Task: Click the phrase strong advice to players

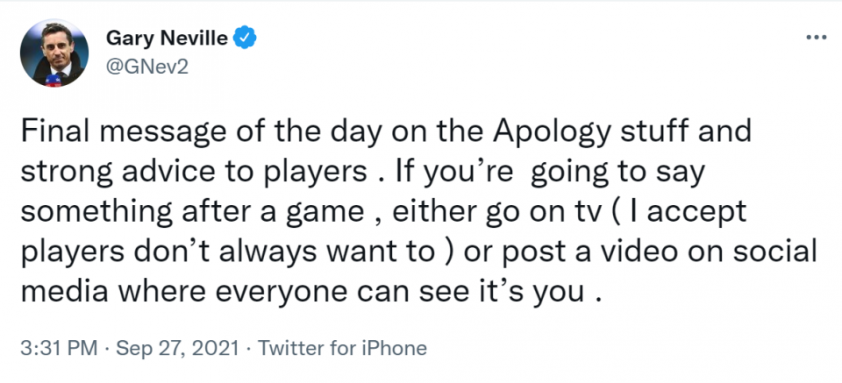Action: pyautogui.click(x=193, y=172)
